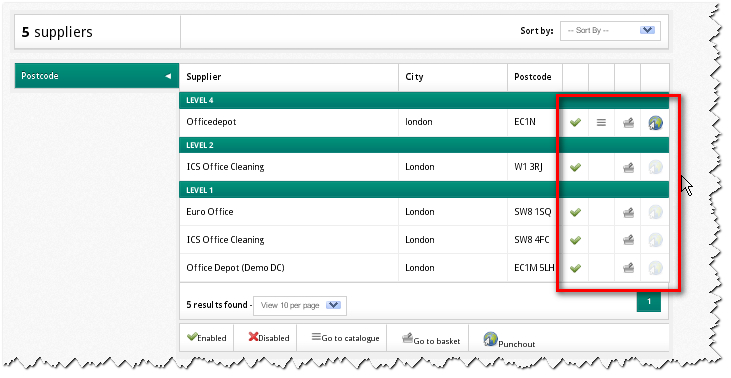Image resolution: width=731 pixels, height=378 pixels.
Task: Launch Punchout globe for Officedepot
Action: [x=655, y=123]
